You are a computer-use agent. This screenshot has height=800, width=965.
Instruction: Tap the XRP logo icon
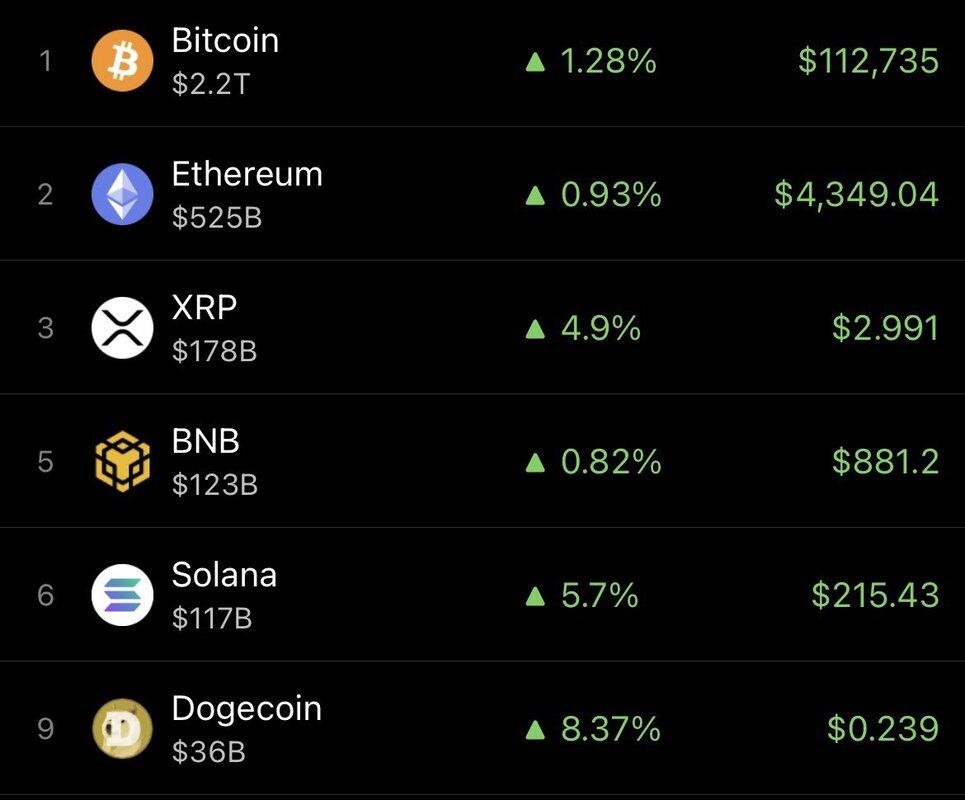pyautogui.click(x=122, y=327)
